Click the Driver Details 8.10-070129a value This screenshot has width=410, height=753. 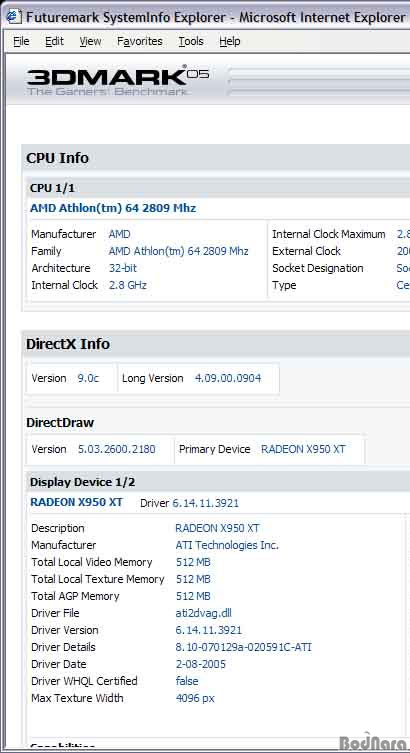point(243,647)
